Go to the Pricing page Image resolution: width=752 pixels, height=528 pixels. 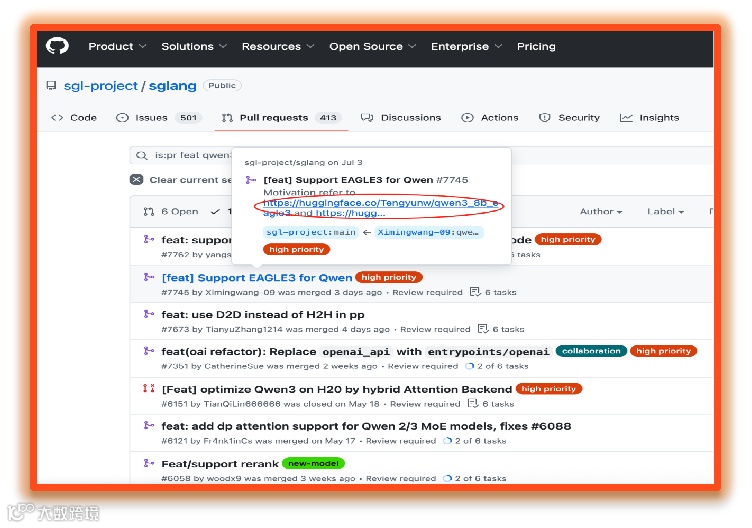pos(536,47)
